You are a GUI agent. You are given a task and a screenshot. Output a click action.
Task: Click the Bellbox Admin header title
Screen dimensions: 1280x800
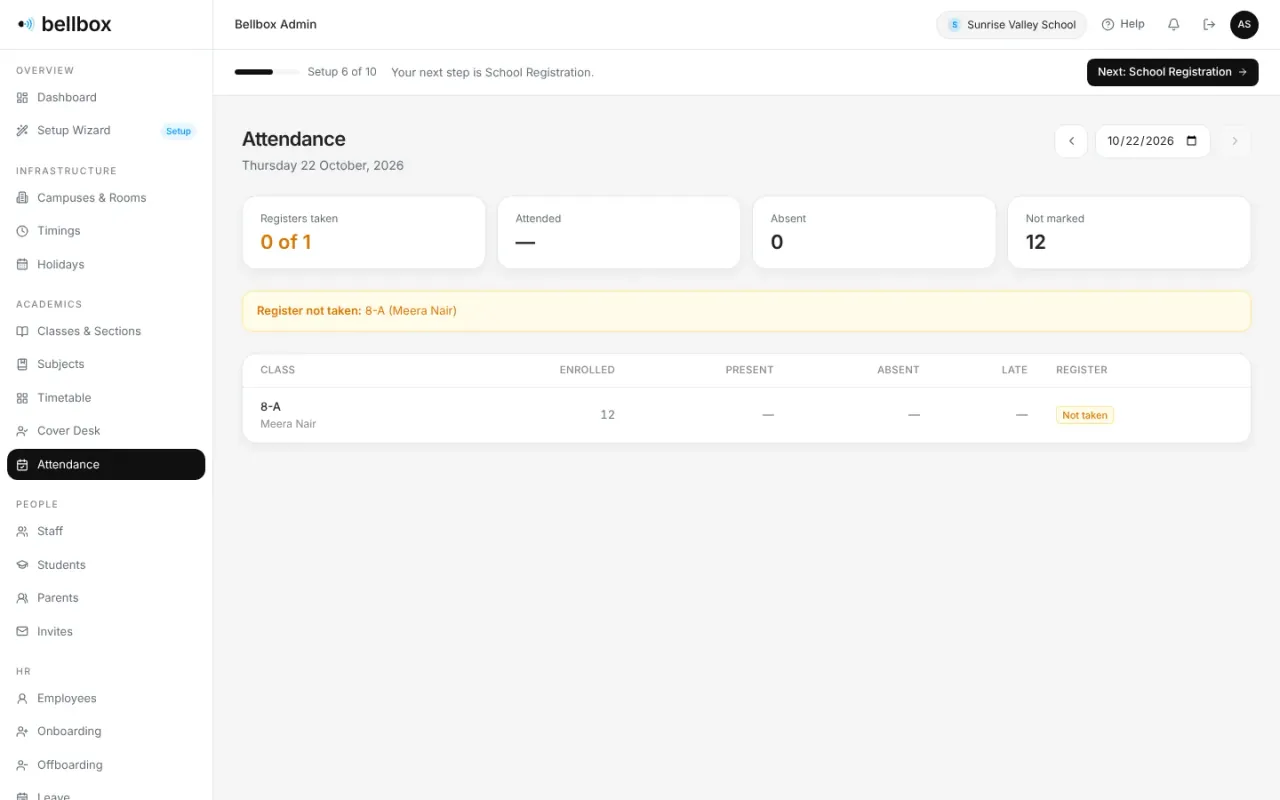[276, 24]
